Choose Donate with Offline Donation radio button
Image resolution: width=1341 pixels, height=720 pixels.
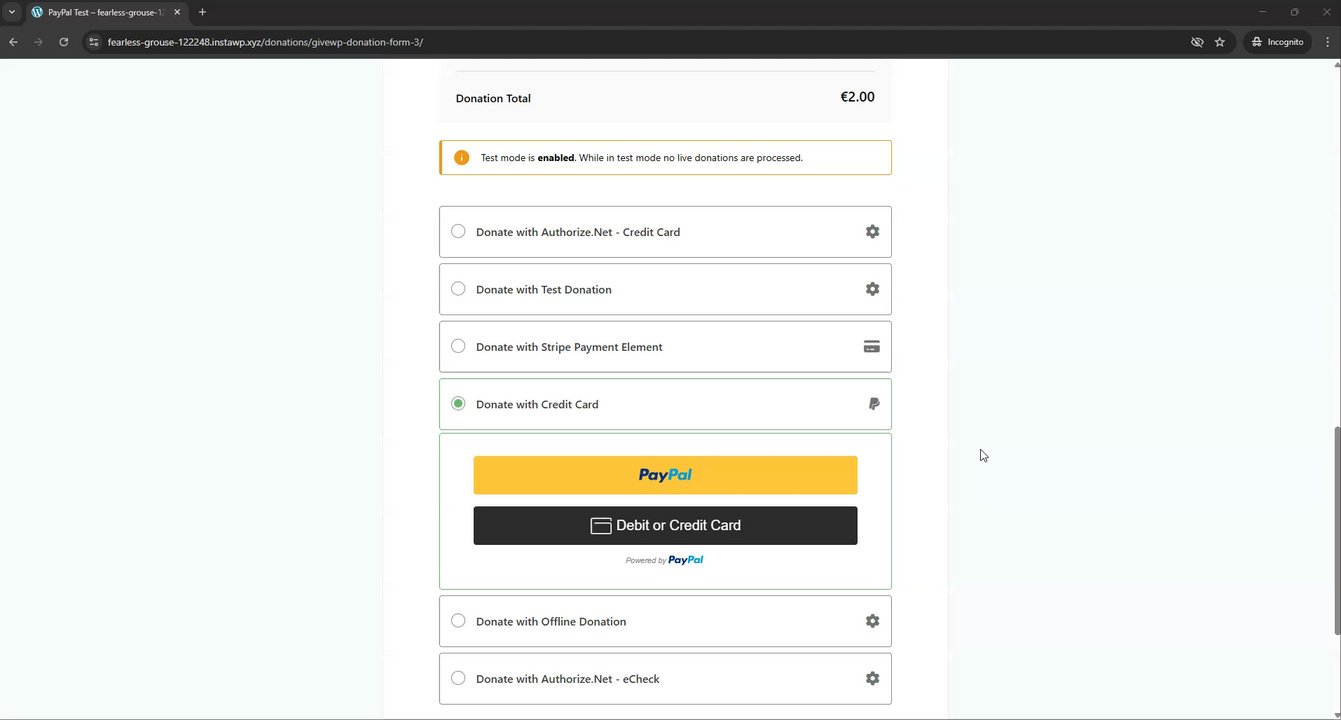(458, 621)
